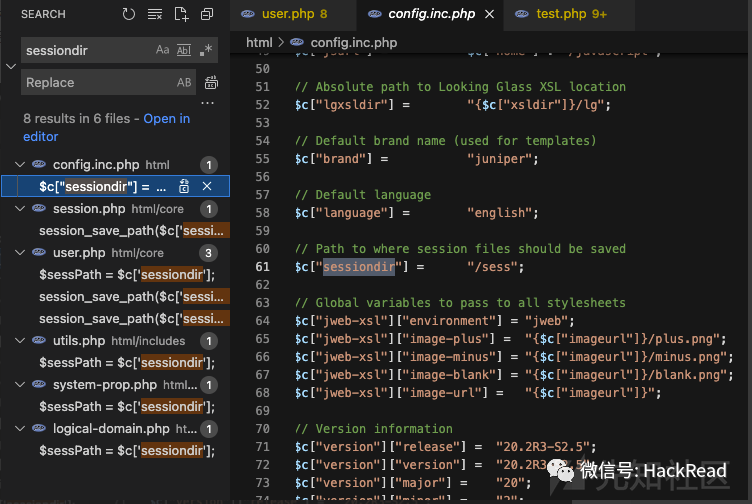Open new search editor icon
Viewport: 752px width, 504px height.
pos(181,14)
